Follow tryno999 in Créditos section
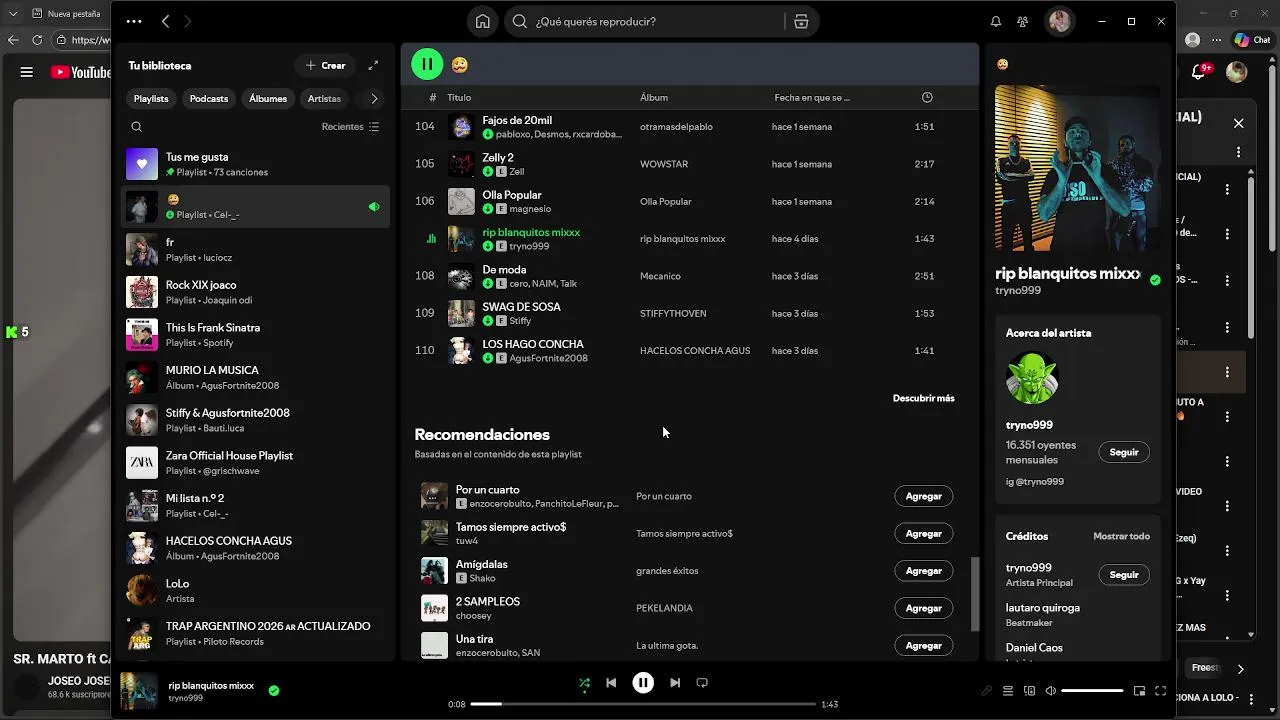Image resolution: width=1280 pixels, height=720 pixels. coord(1124,575)
